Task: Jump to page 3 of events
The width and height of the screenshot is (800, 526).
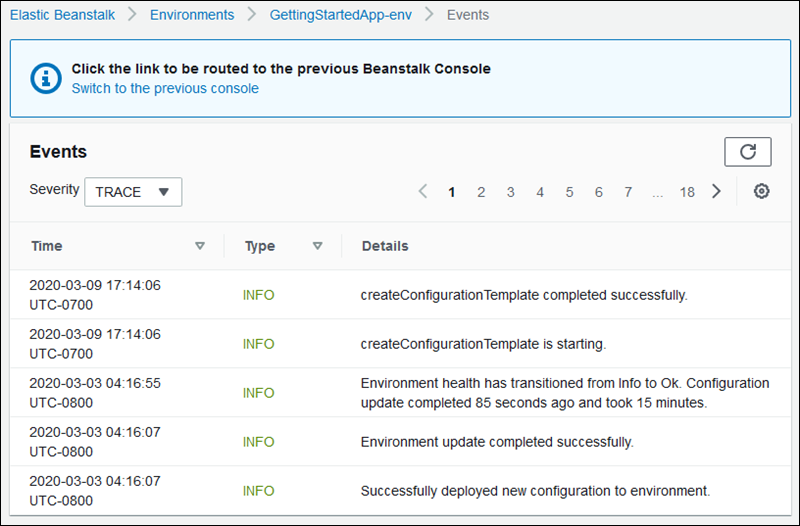Action: [x=510, y=192]
